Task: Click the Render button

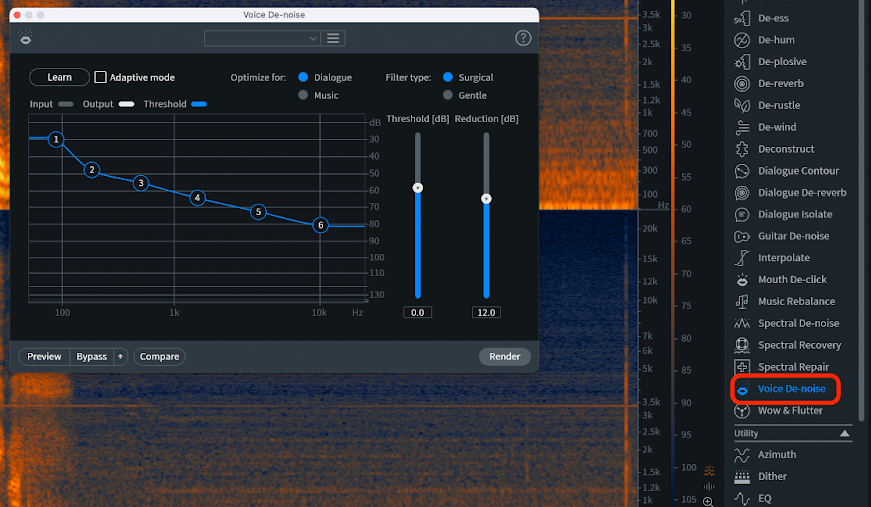Action: point(504,357)
